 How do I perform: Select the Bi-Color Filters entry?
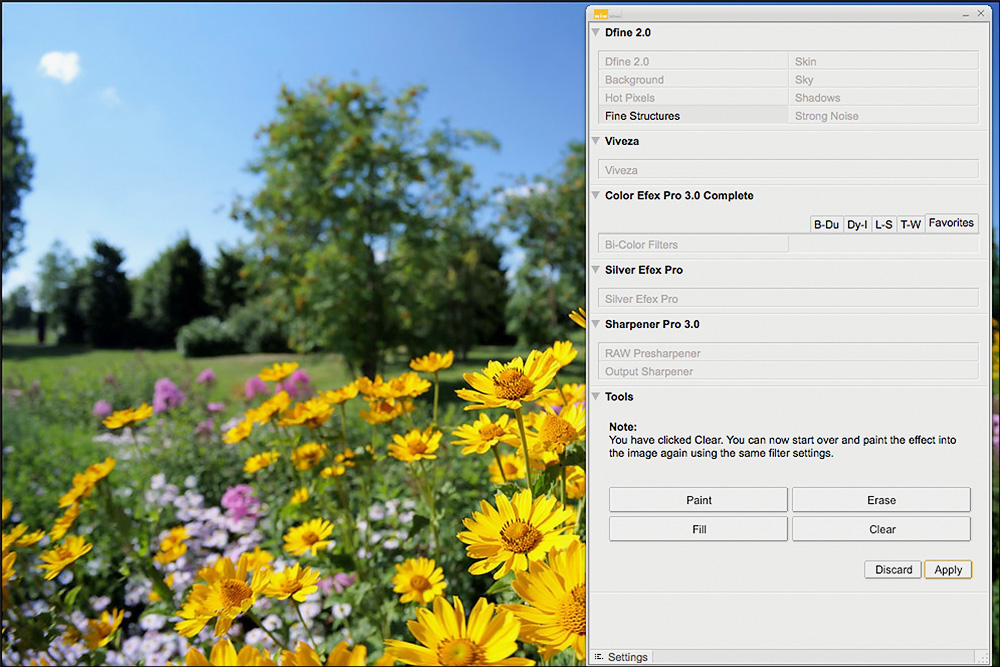pyautogui.click(x=693, y=244)
